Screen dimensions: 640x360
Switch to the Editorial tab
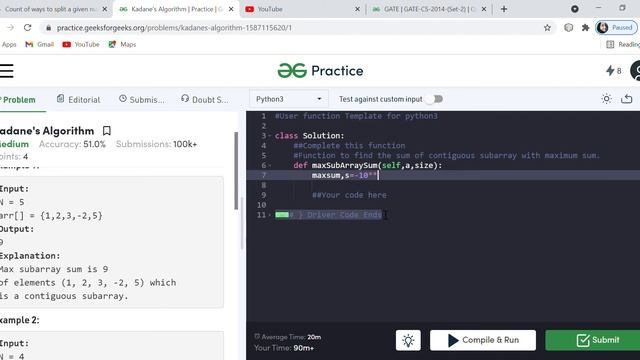click(x=78, y=99)
